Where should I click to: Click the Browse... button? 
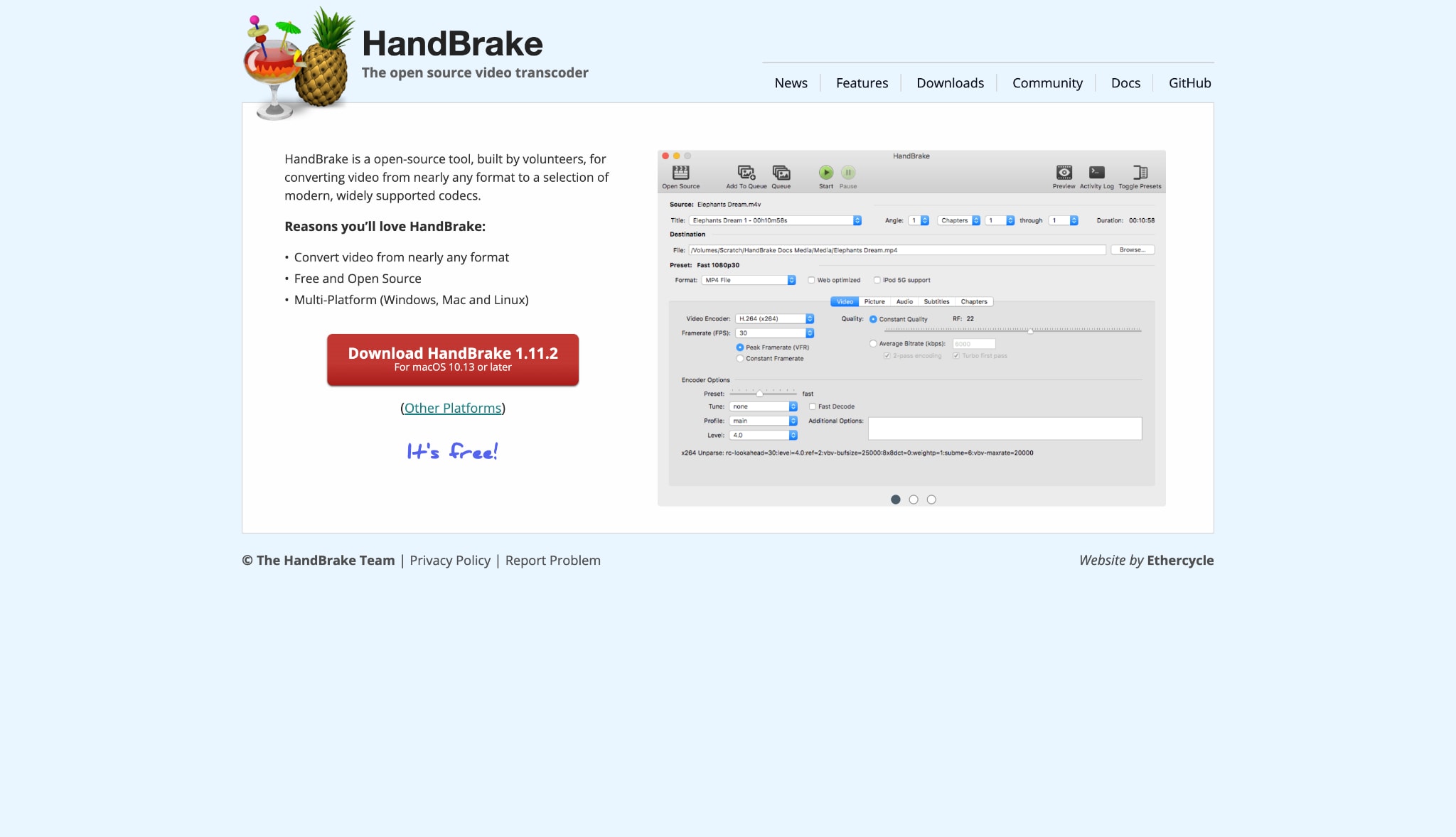pyautogui.click(x=1133, y=250)
